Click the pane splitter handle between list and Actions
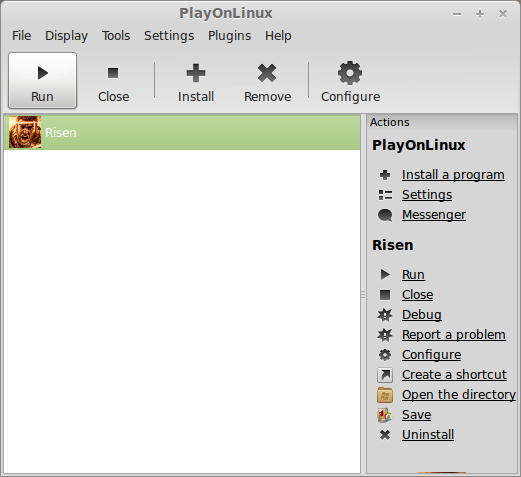This screenshot has width=521, height=477. 363,295
